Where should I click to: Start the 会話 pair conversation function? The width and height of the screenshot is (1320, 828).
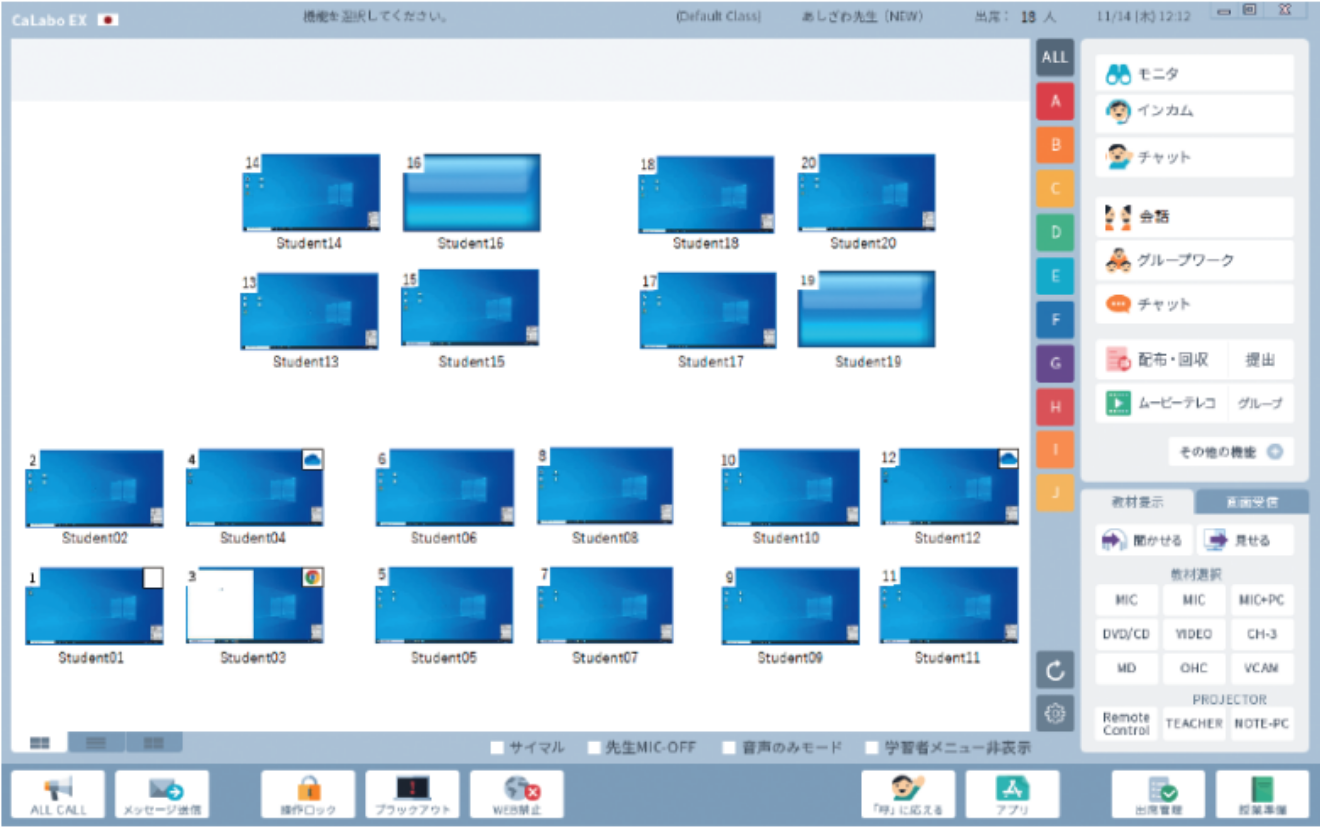pos(1195,216)
